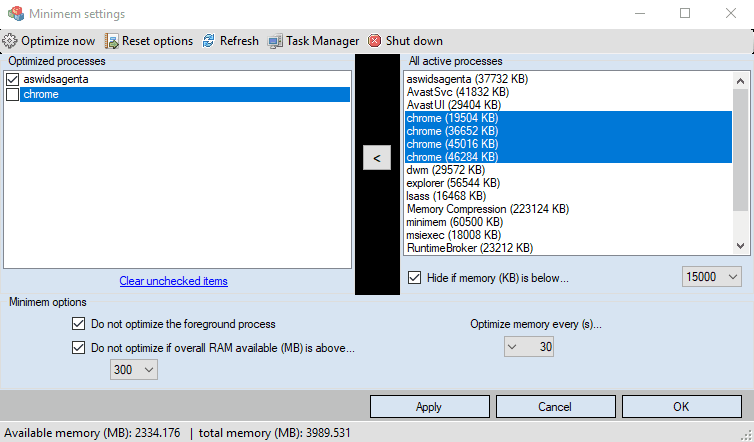
Task: Click the Clear unchecked items link
Action: pos(174,281)
